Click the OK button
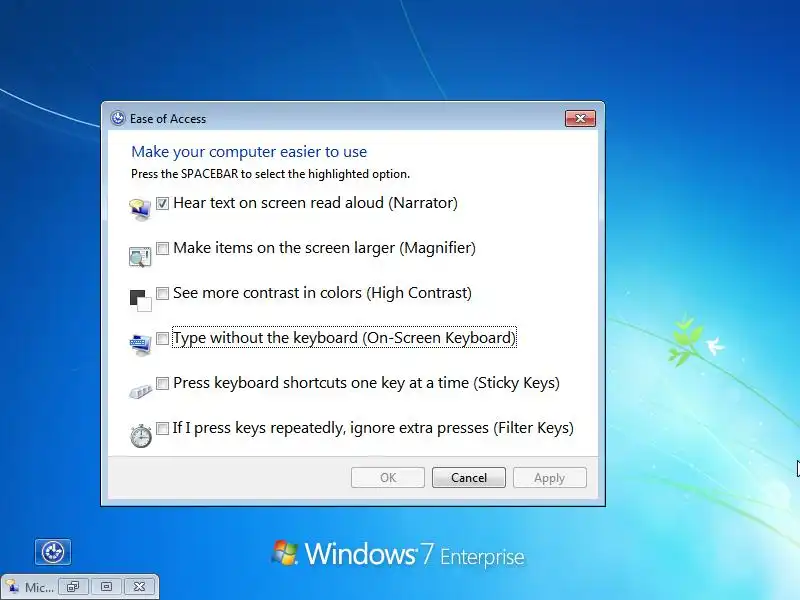This screenshot has height=600, width=800. click(x=388, y=478)
